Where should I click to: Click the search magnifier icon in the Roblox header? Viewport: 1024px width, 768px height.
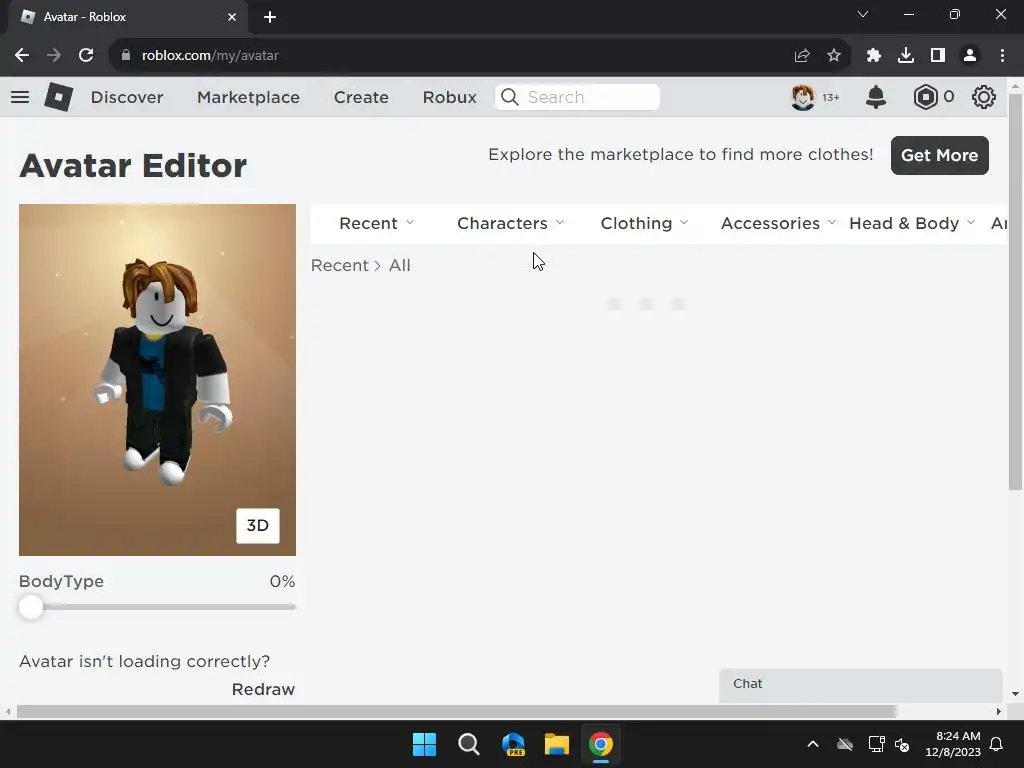click(510, 97)
